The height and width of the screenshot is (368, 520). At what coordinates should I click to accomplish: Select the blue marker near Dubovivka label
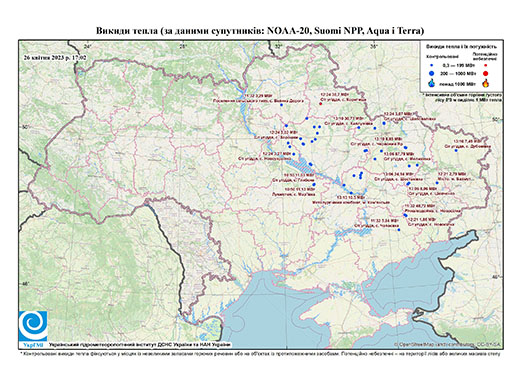[456, 150]
